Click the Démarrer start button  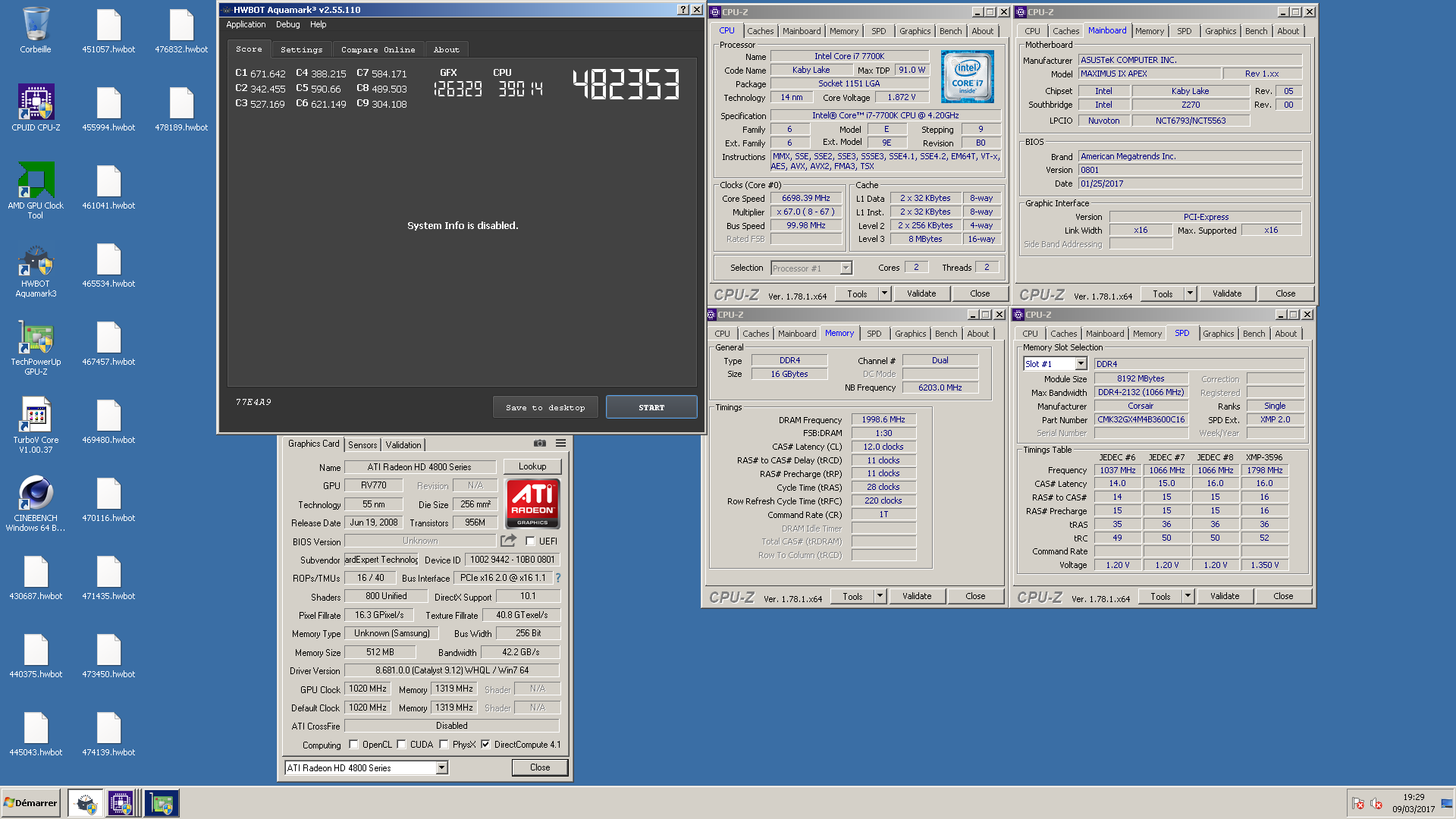30,803
